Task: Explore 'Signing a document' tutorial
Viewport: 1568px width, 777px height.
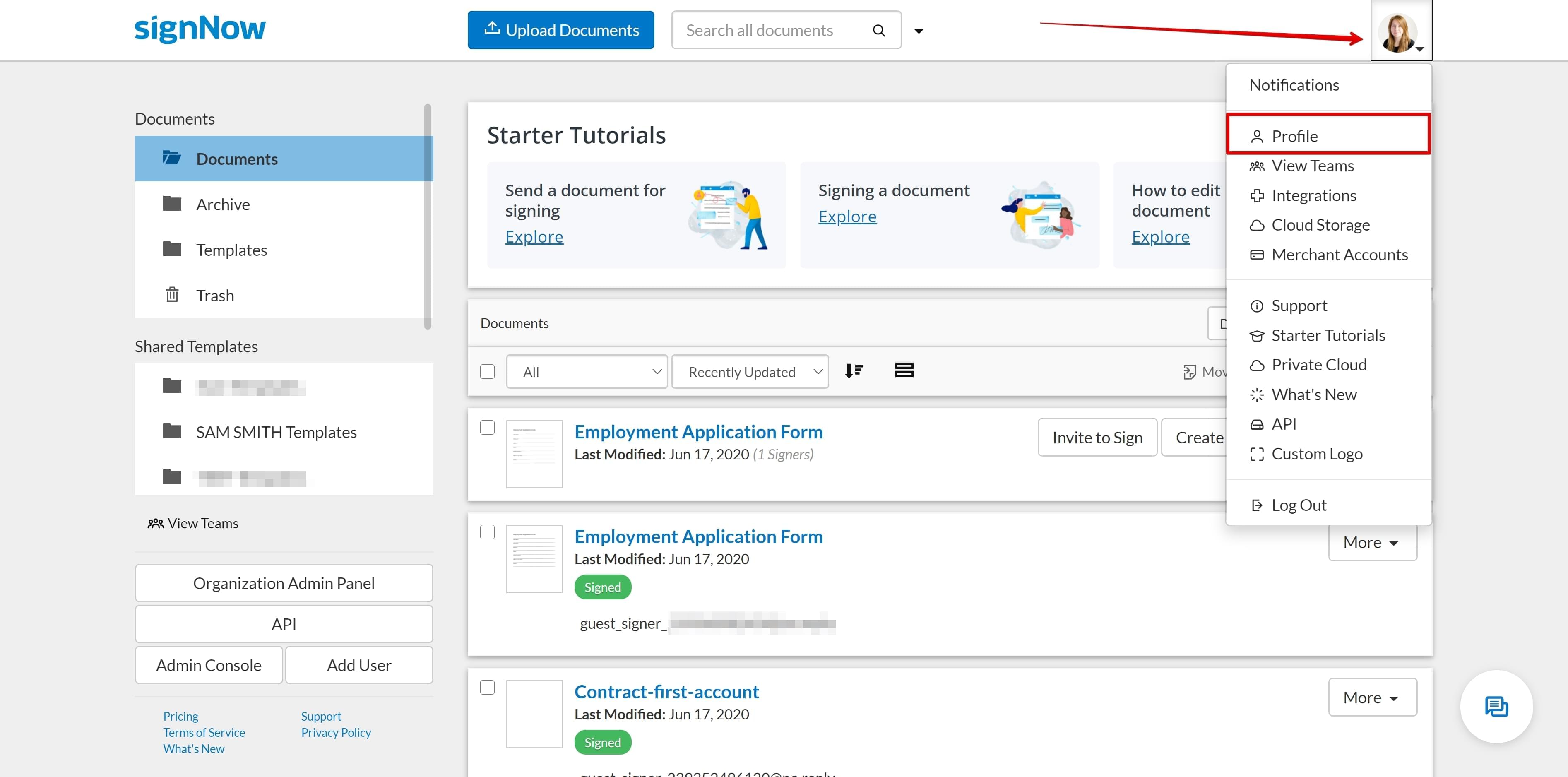Action: [x=847, y=217]
